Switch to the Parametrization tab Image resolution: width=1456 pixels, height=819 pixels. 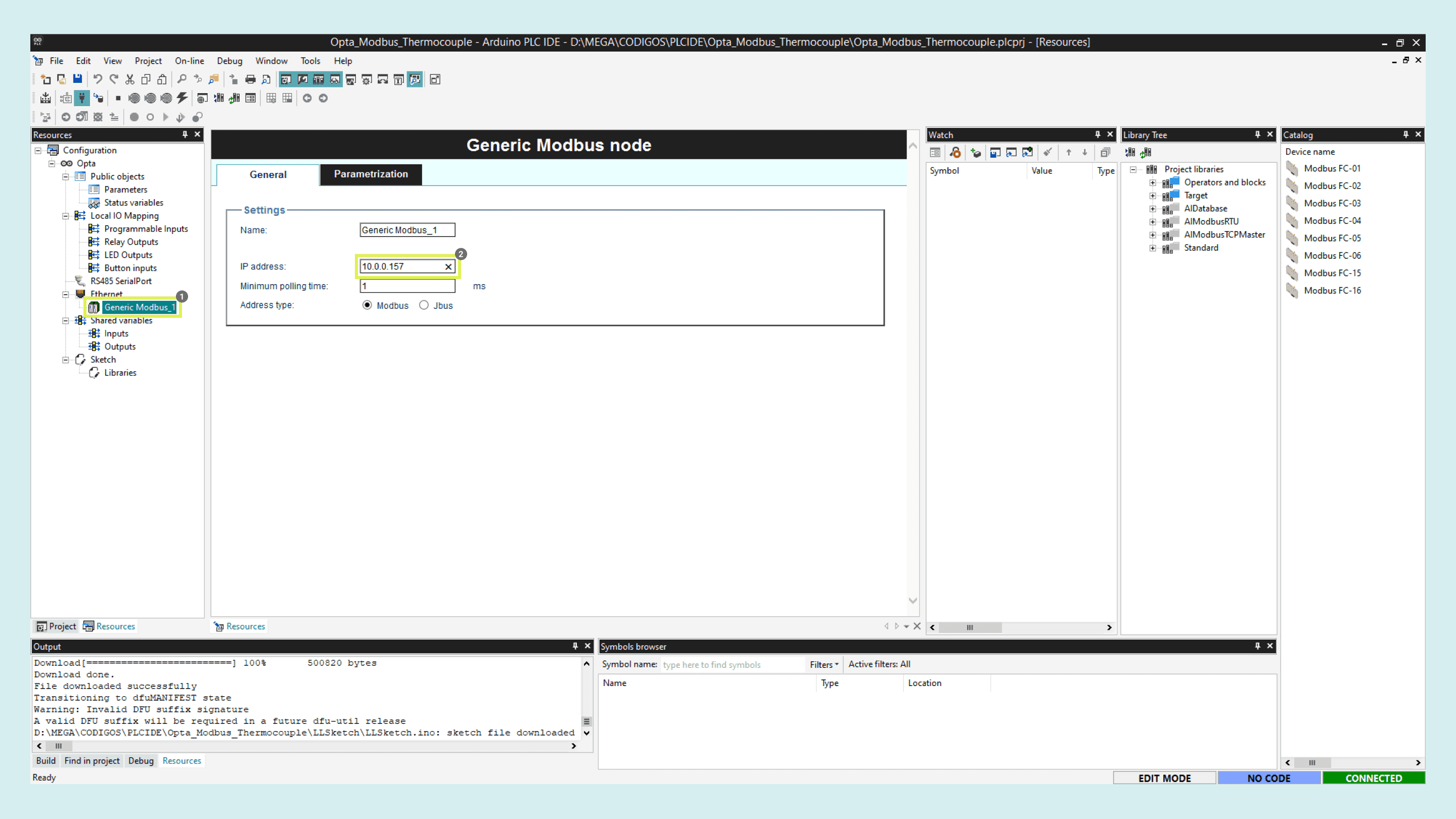pos(371,174)
